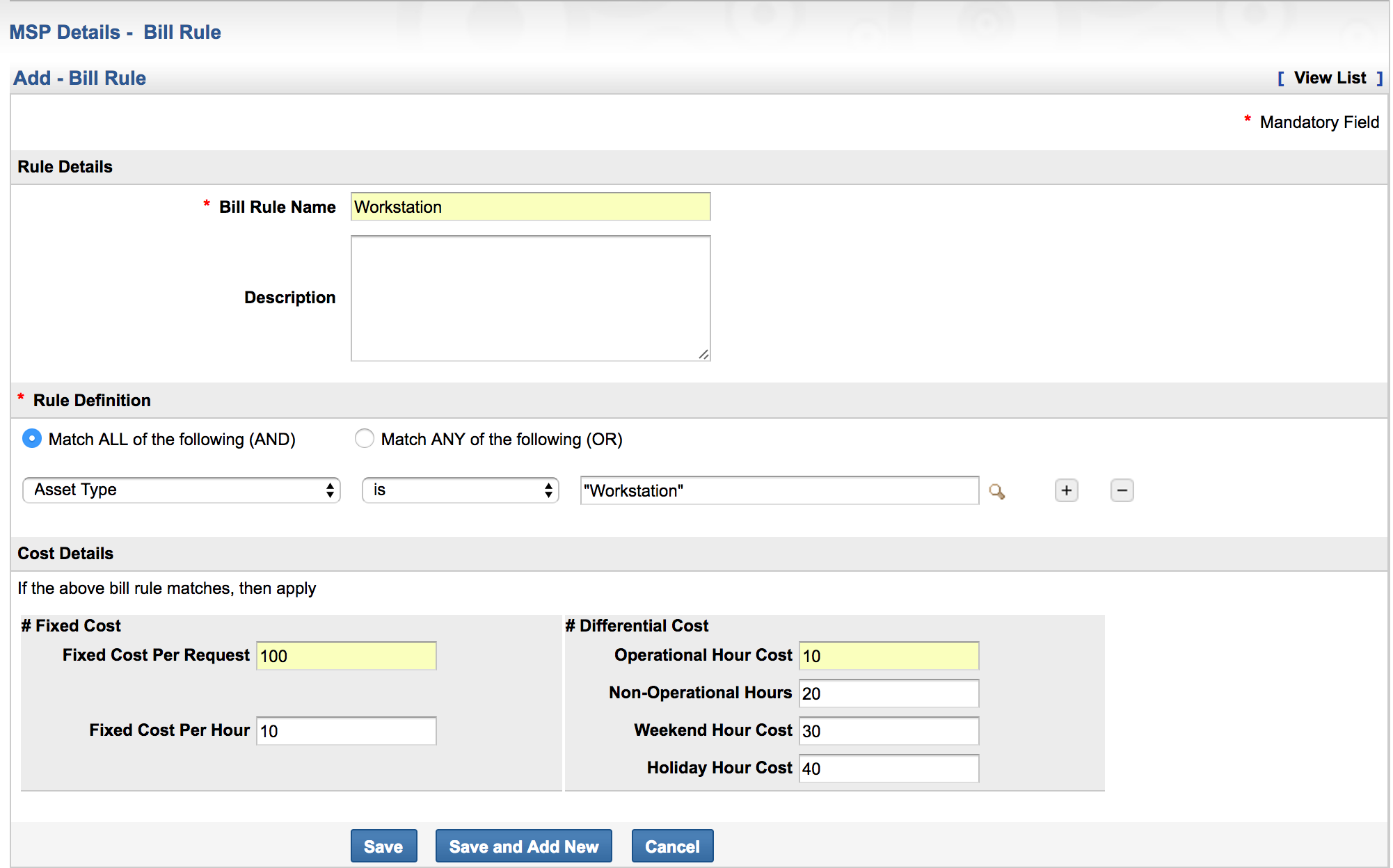Click the Operational Hour Cost field
The width and height of the screenshot is (1393, 868).
pos(889,656)
